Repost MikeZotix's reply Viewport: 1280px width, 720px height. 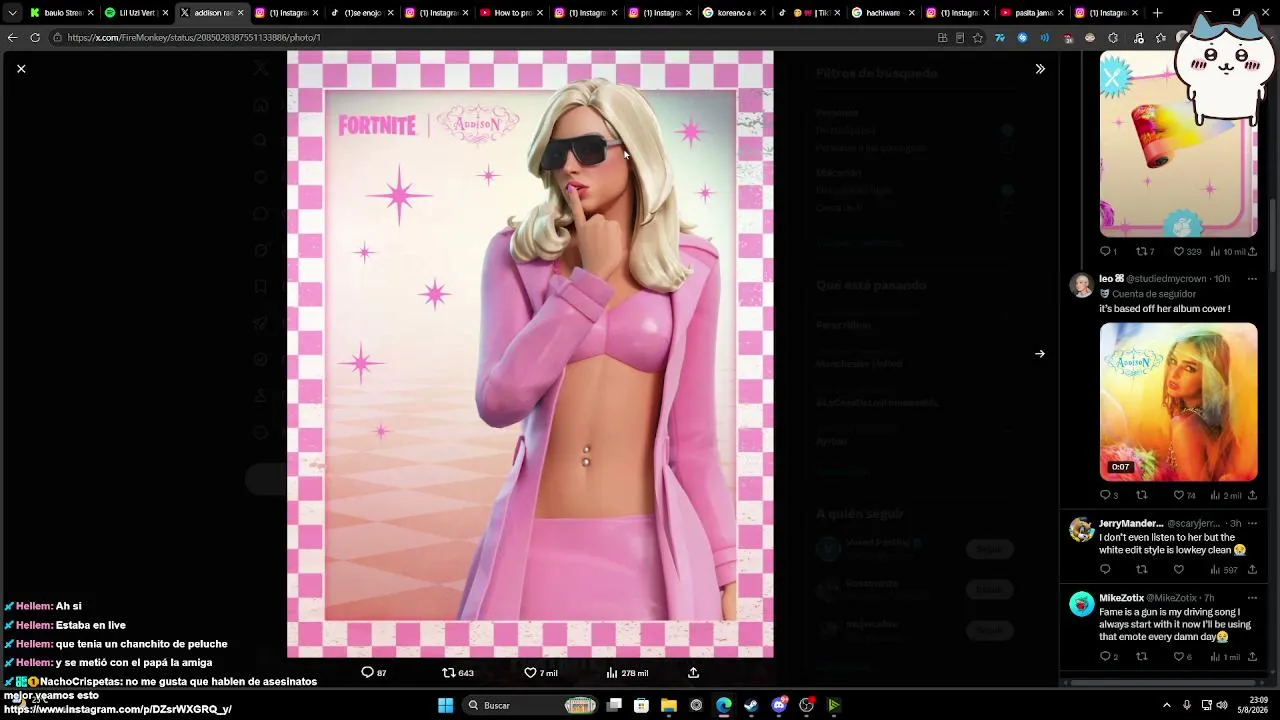coord(1141,657)
